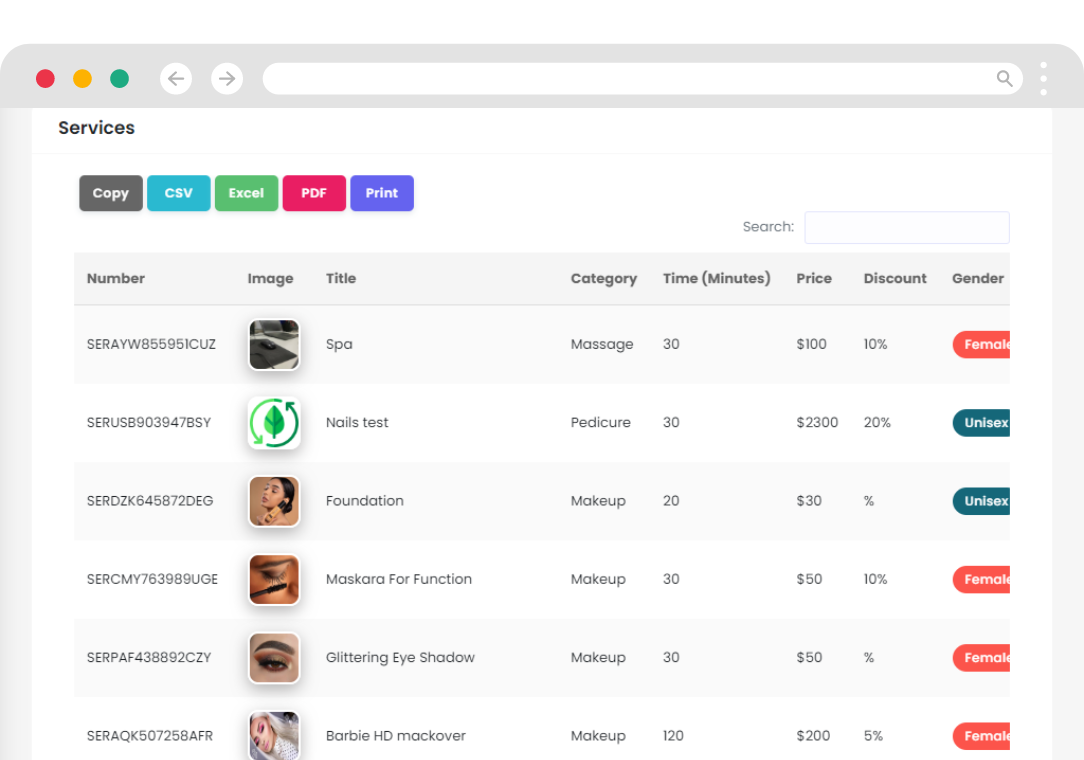Click the Copy export button
The width and height of the screenshot is (1084, 760).
click(x=110, y=193)
